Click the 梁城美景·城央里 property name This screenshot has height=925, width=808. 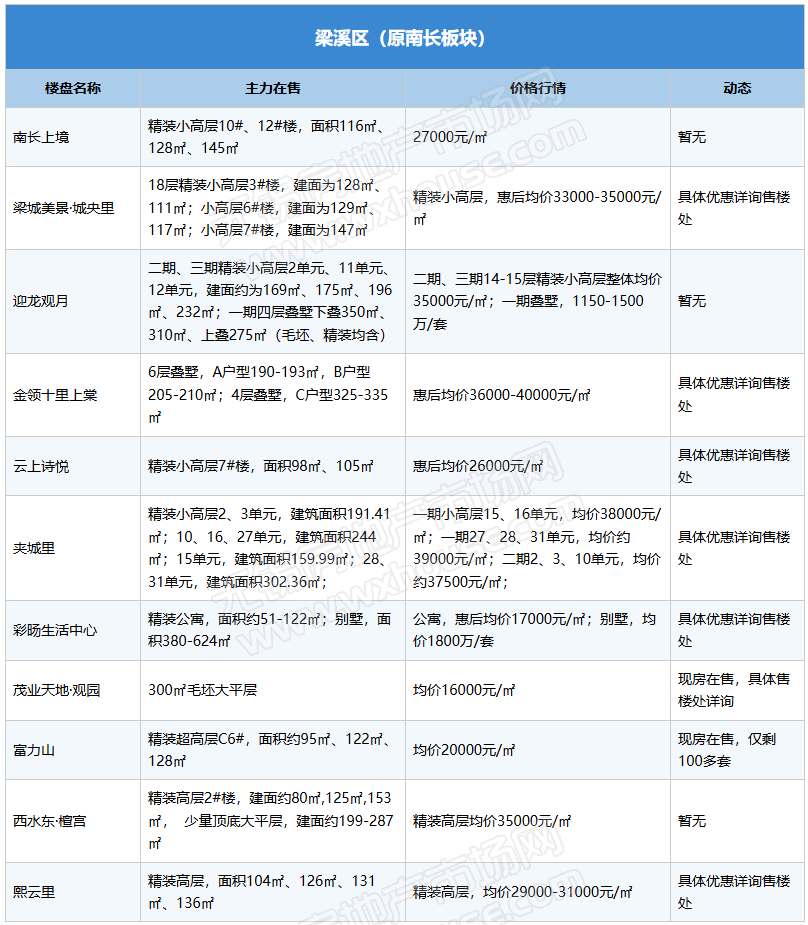coord(64,208)
